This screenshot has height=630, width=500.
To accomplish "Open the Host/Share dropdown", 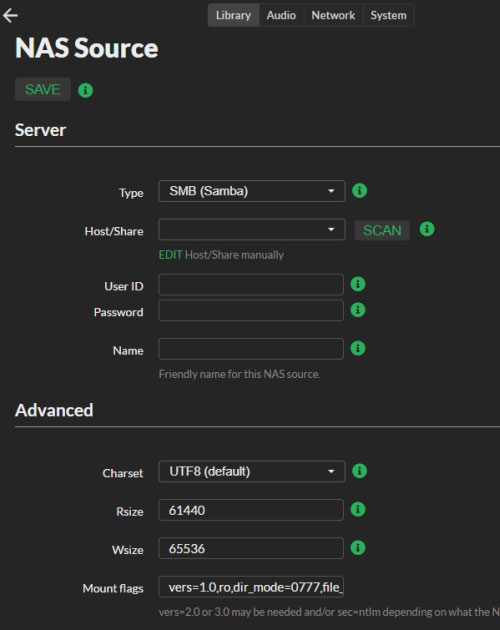I will tap(252, 229).
